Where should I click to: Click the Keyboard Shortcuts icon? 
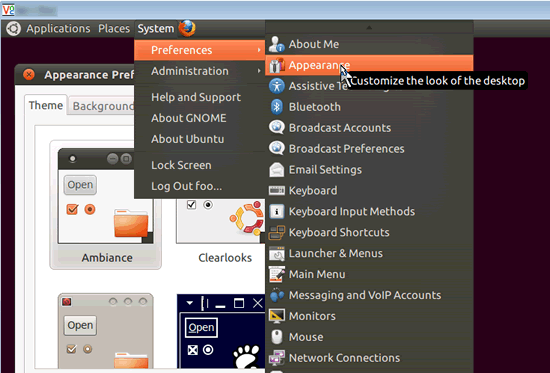[x=276, y=232]
